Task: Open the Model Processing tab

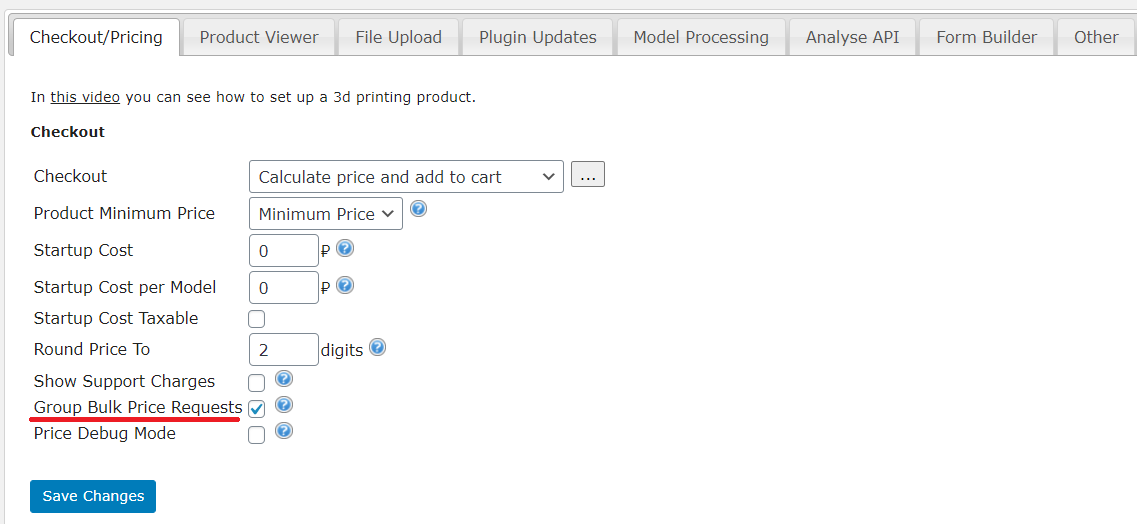Action: (x=700, y=37)
